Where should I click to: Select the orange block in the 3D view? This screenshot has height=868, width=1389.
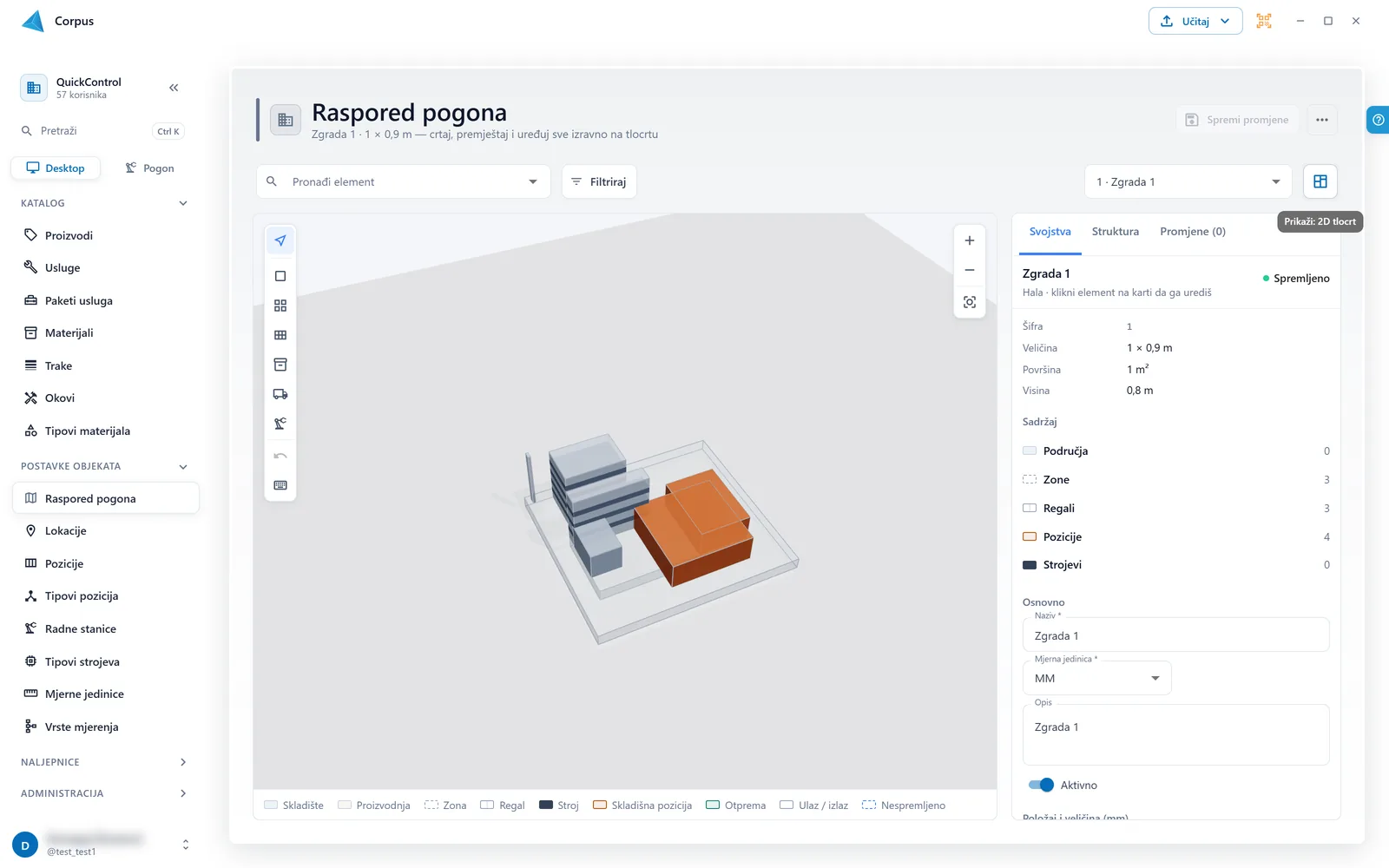pos(694,529)
